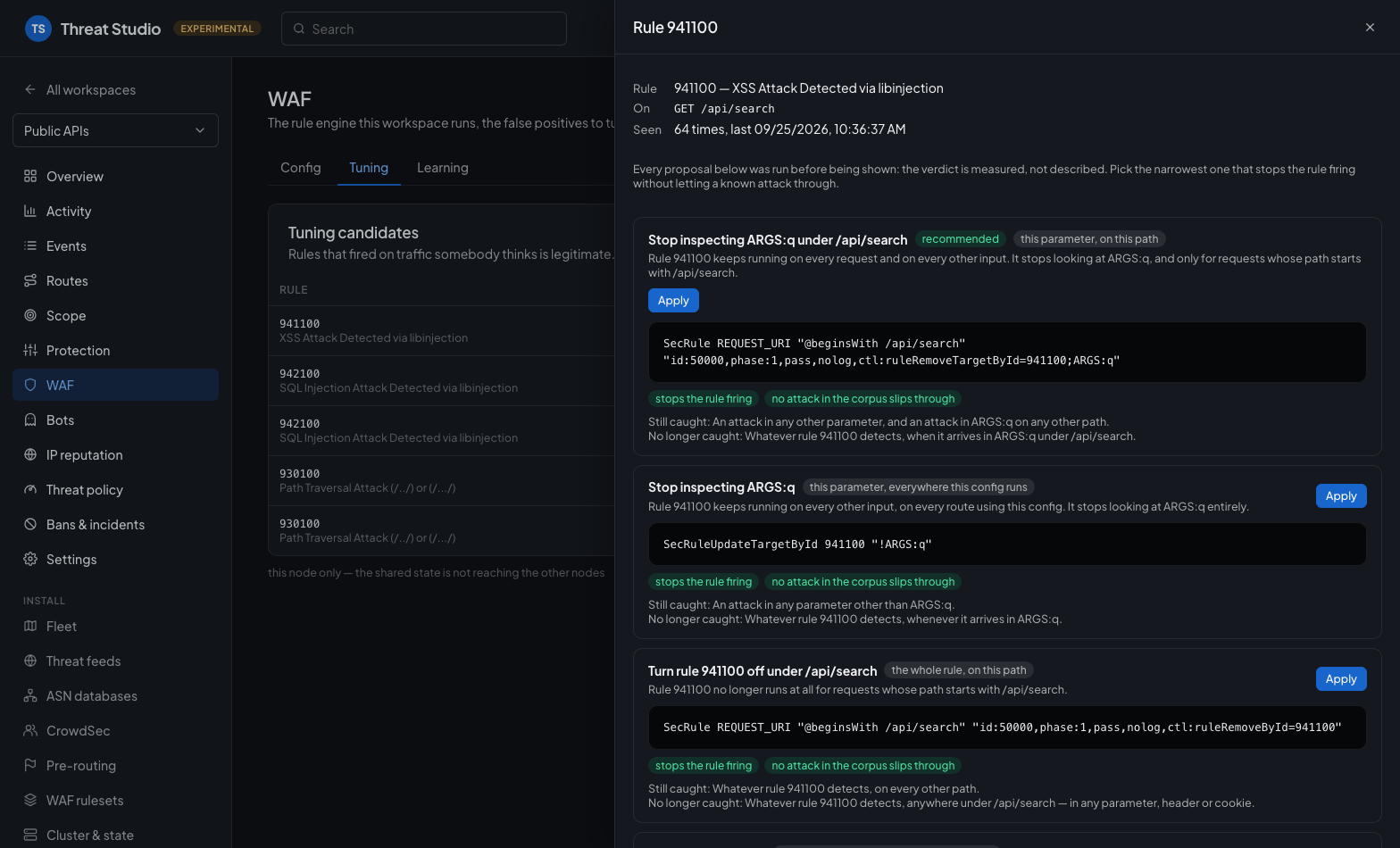Switch to the Learning tab
The width and height of the screenshot is (1400, 848).
(x=443, y=168)
